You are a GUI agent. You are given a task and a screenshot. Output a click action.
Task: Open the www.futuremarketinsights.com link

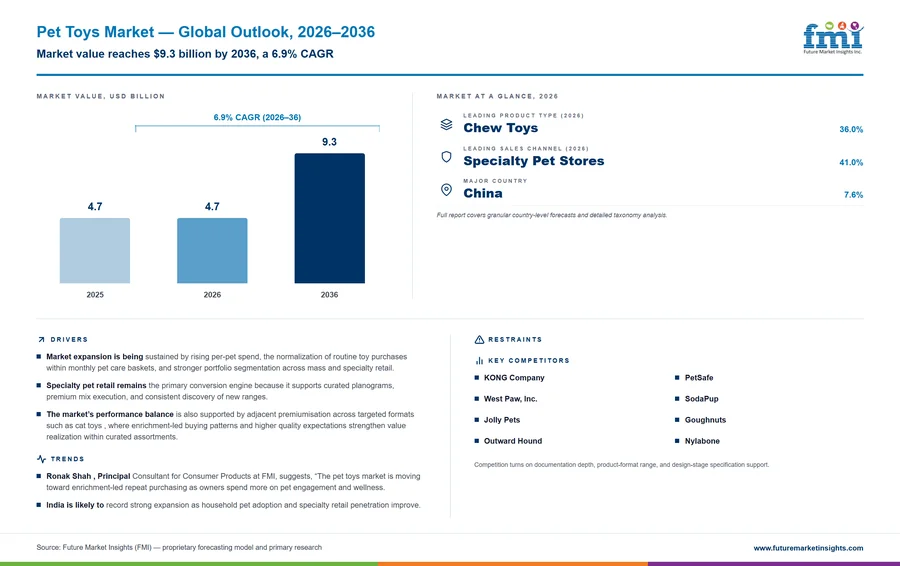click(808, 548)
